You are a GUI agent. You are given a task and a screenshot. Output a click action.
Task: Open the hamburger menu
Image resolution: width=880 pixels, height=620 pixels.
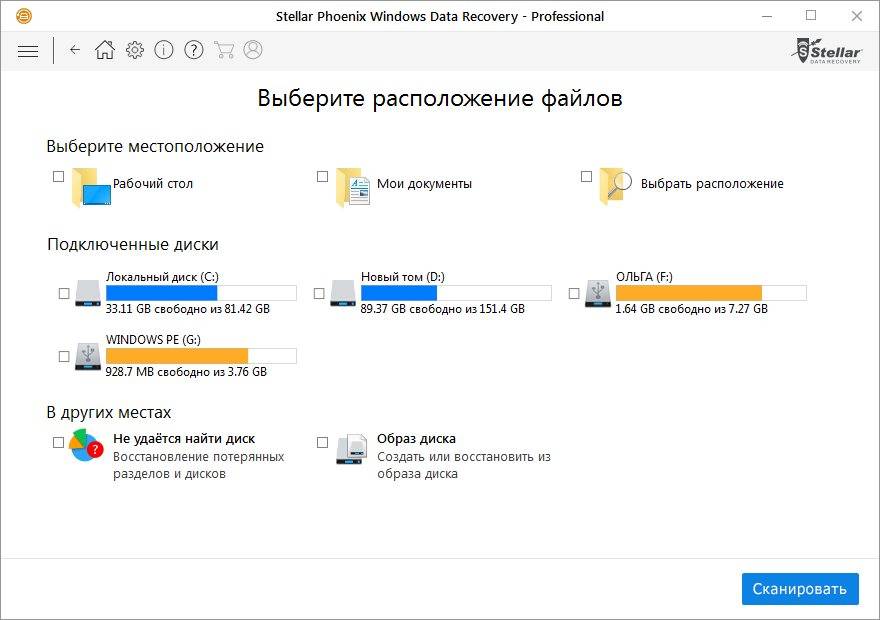pyautogui.click(x=28, y=50)
